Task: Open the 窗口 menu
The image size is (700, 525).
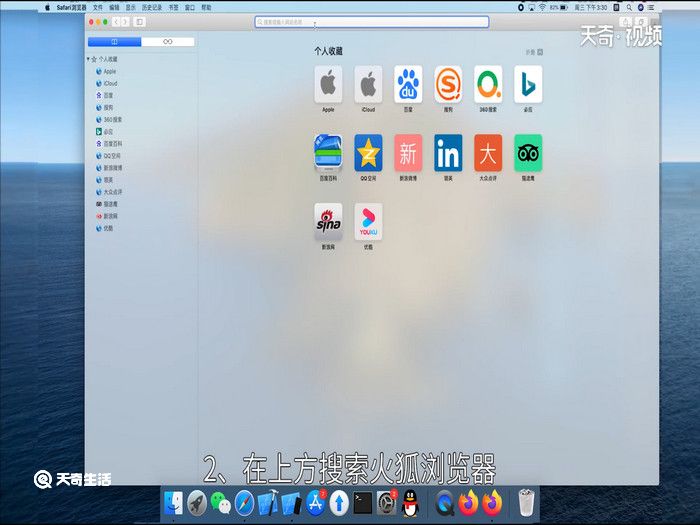Action: click(x=190, y=8)
